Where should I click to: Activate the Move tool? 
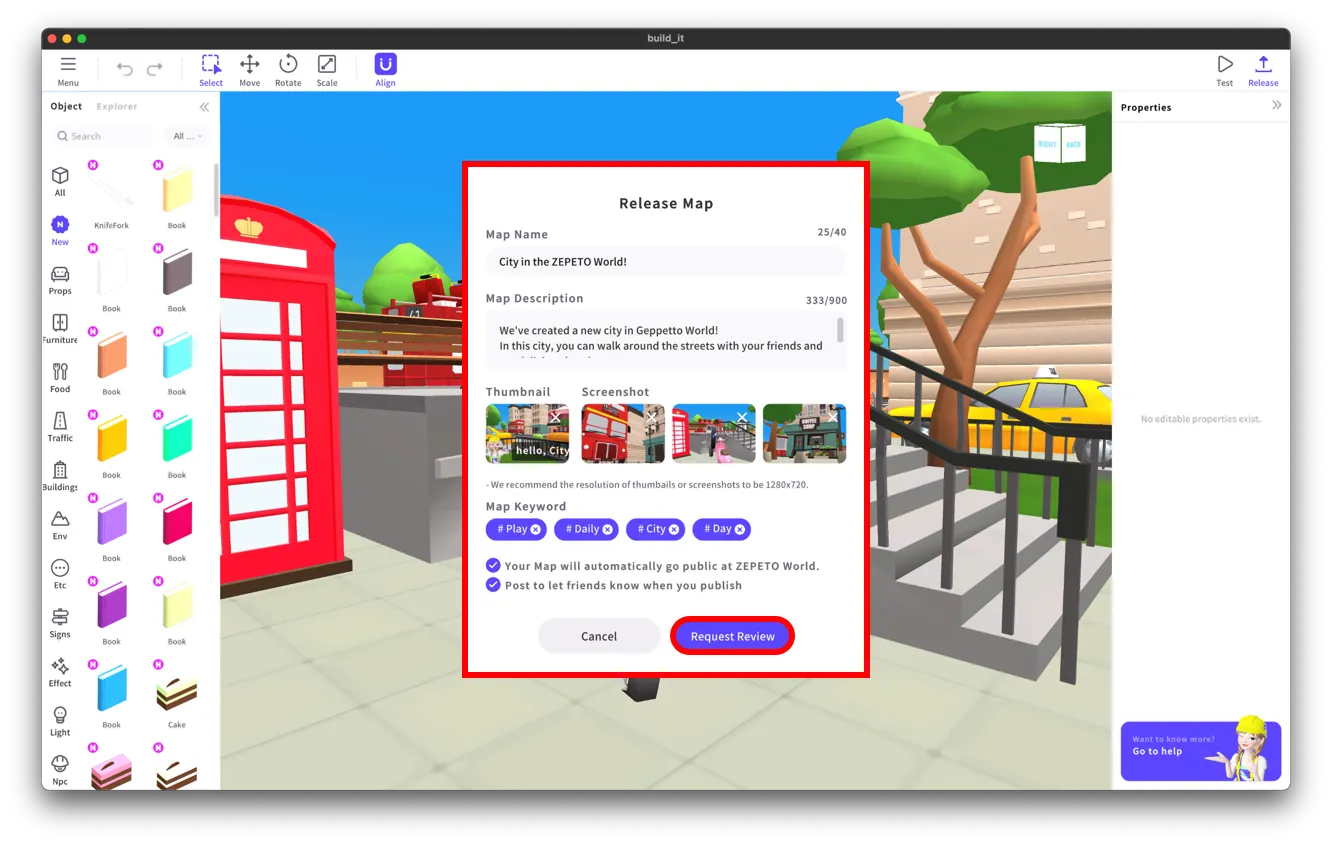[x=249, y=70]
